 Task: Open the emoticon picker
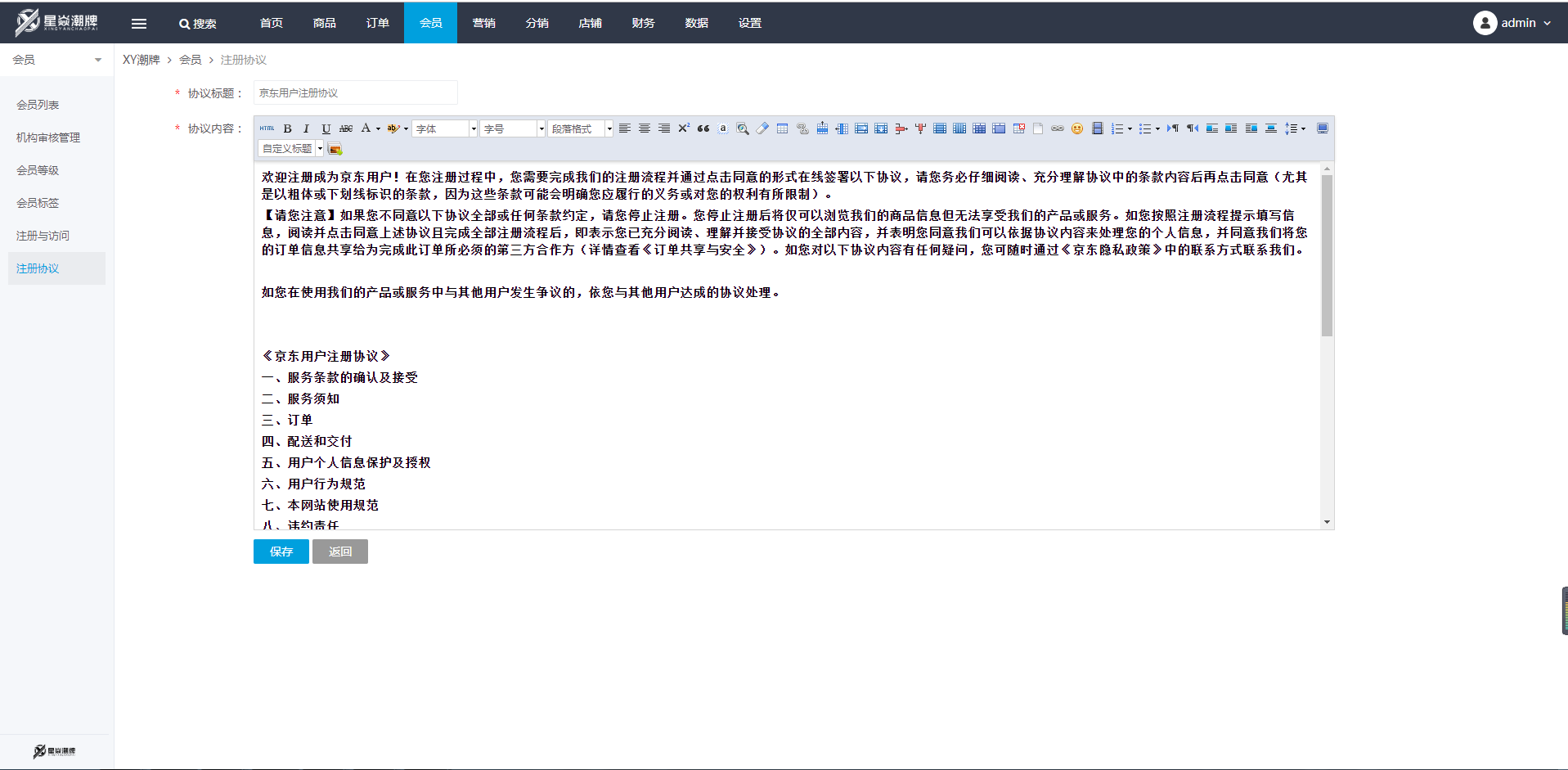(x=1077, y=128)
